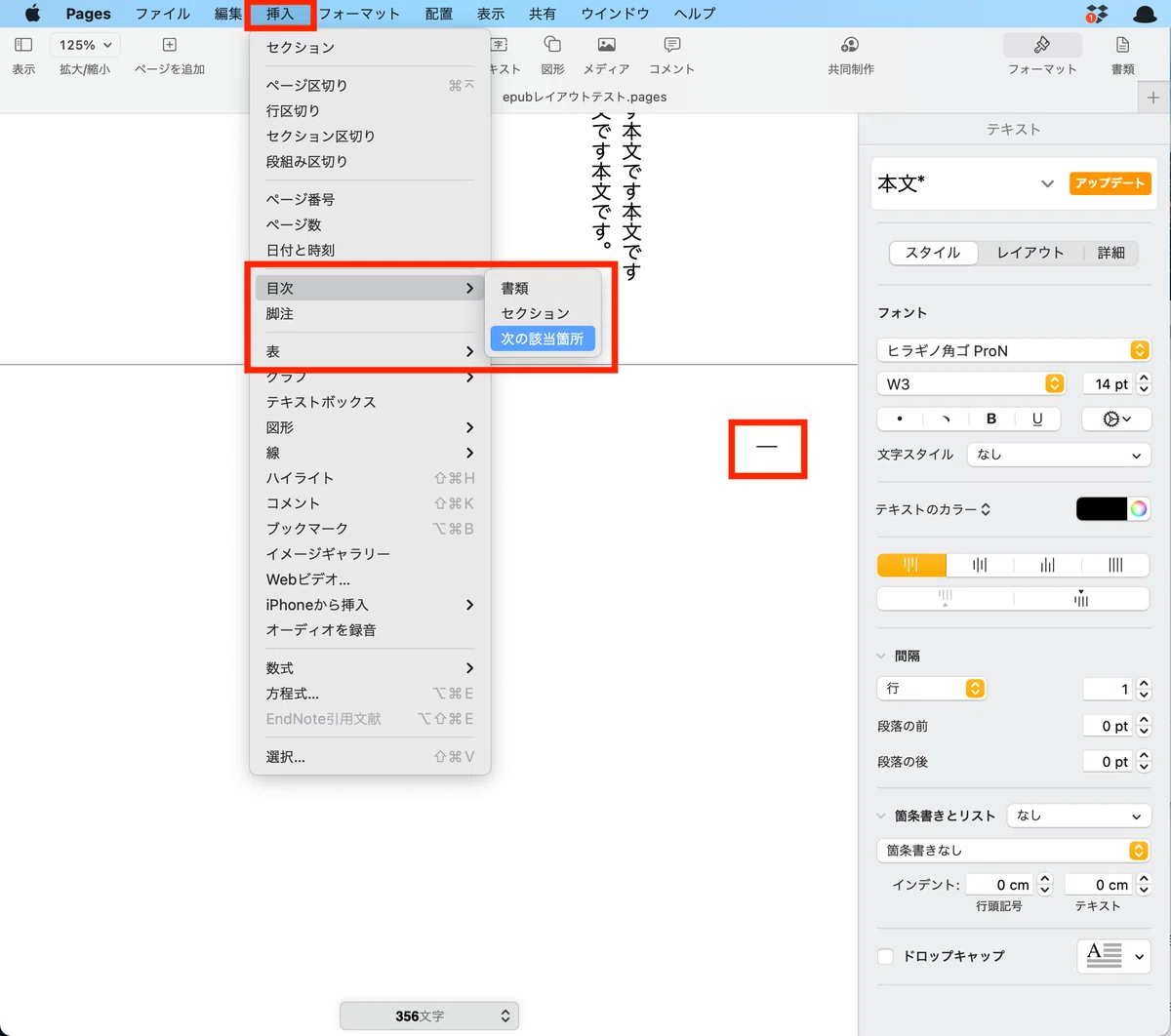The width and height of the screenshot is (1171, 1036).
Task: Open the ファイル menu
Action: pyautogui.click(x=162, y=14)
